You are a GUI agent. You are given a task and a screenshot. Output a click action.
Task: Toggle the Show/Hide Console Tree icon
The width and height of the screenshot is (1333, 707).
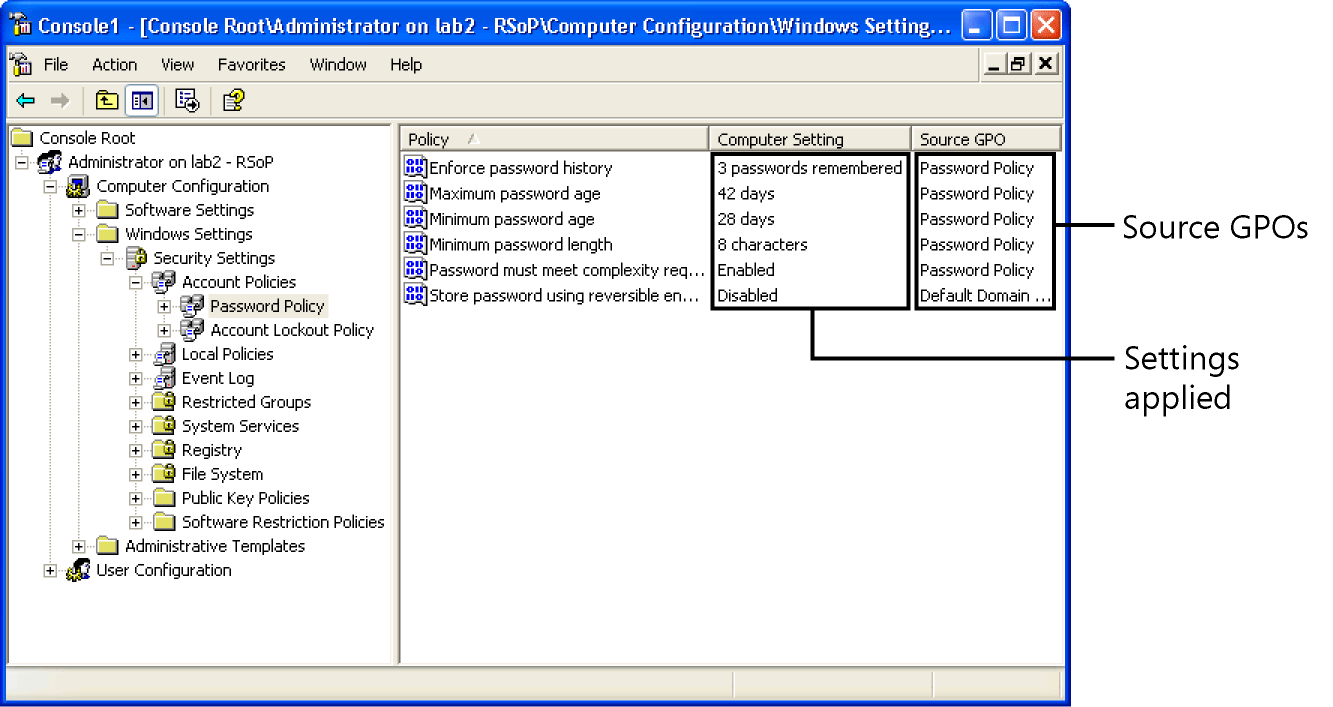pos(141,100)
